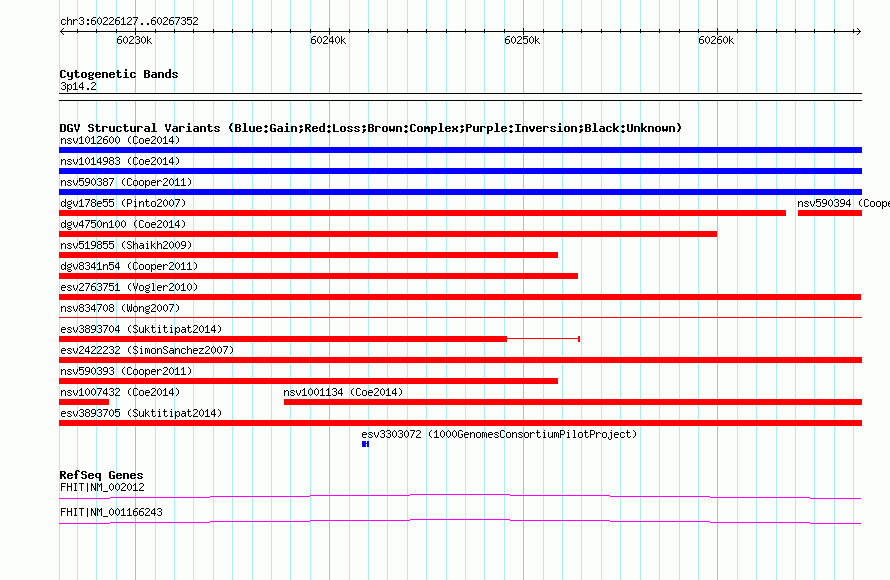890x580 pixels.
Task: Open esv3893704 (Suktitipat2014) label
Action: (141, 329)
